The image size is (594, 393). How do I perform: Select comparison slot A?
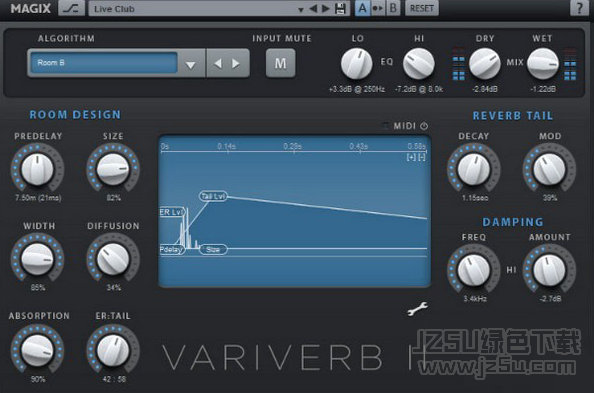tap(362, 8)
